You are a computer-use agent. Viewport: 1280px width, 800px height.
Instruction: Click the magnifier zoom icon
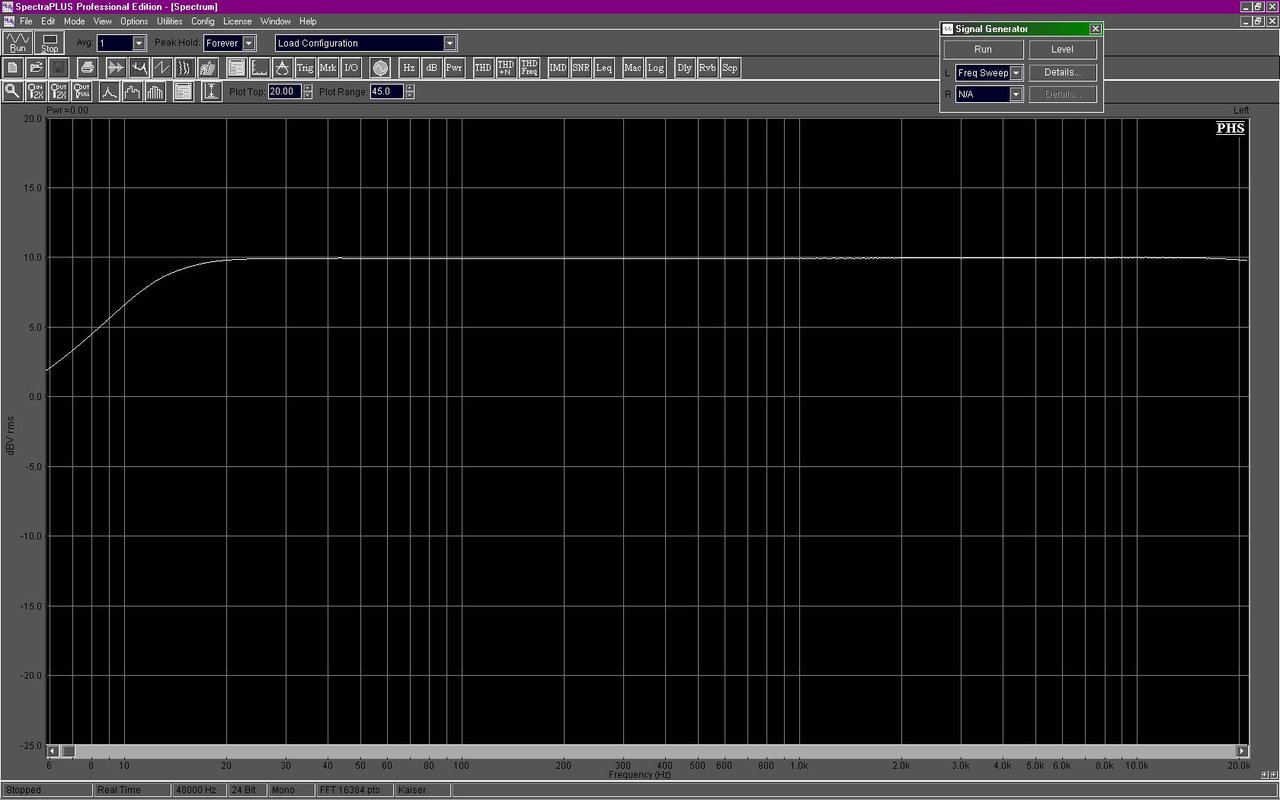(13, 91)
